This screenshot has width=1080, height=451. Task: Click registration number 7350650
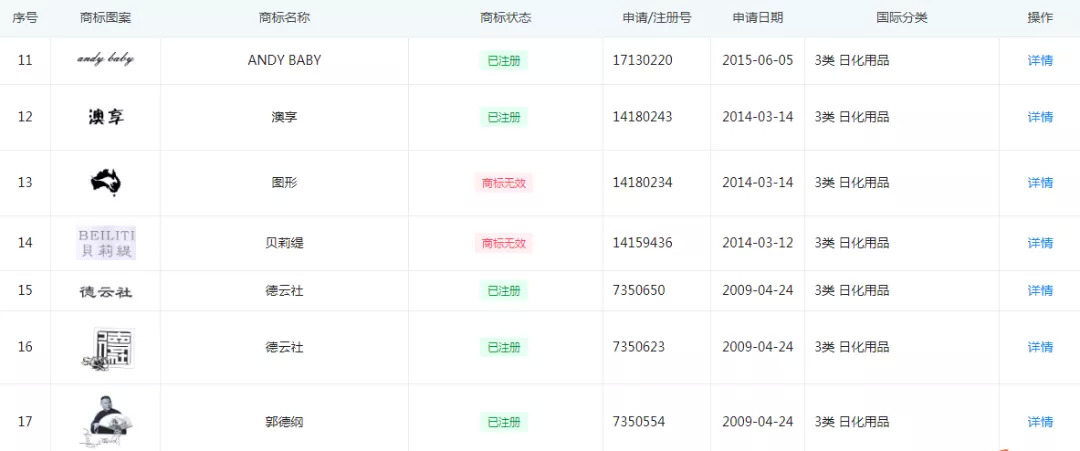[x=638, y=290]
